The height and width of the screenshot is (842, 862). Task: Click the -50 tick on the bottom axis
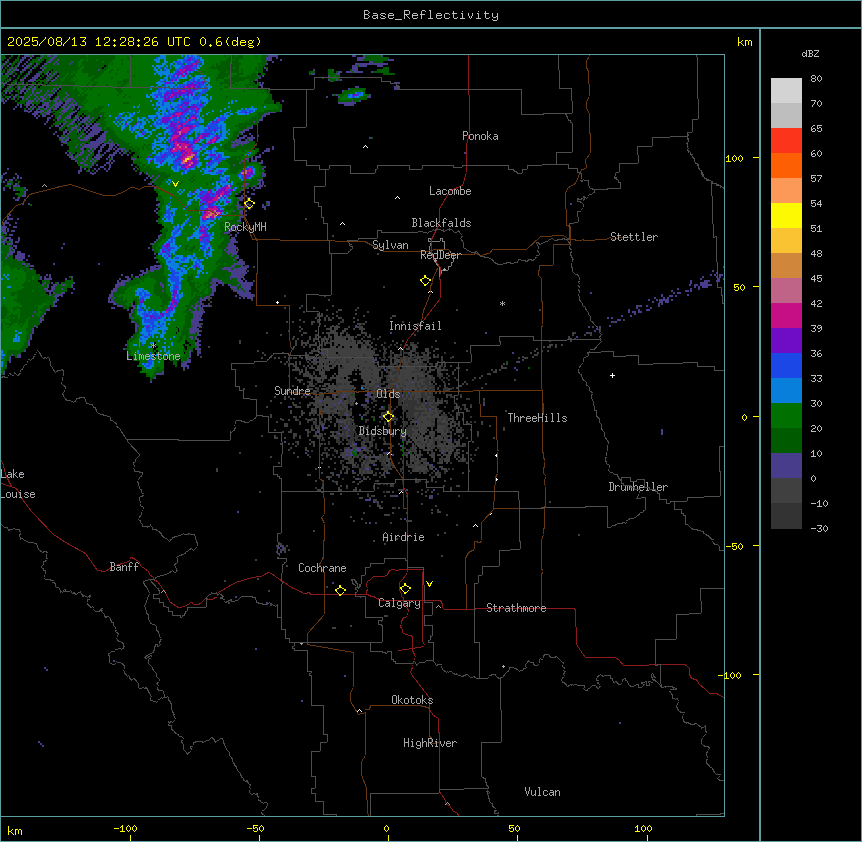(x=255, y=828)
